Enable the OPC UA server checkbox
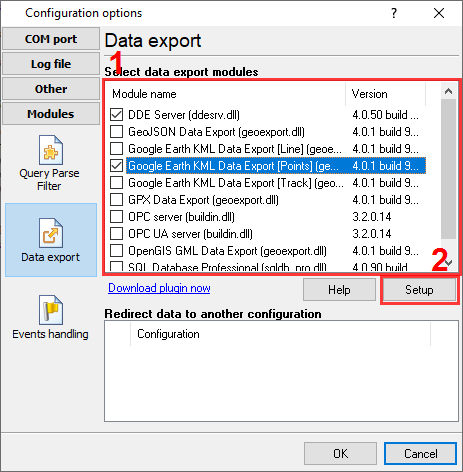Image resolution: width=463 pixels, height=472 pixels. (x=116, y=234)
